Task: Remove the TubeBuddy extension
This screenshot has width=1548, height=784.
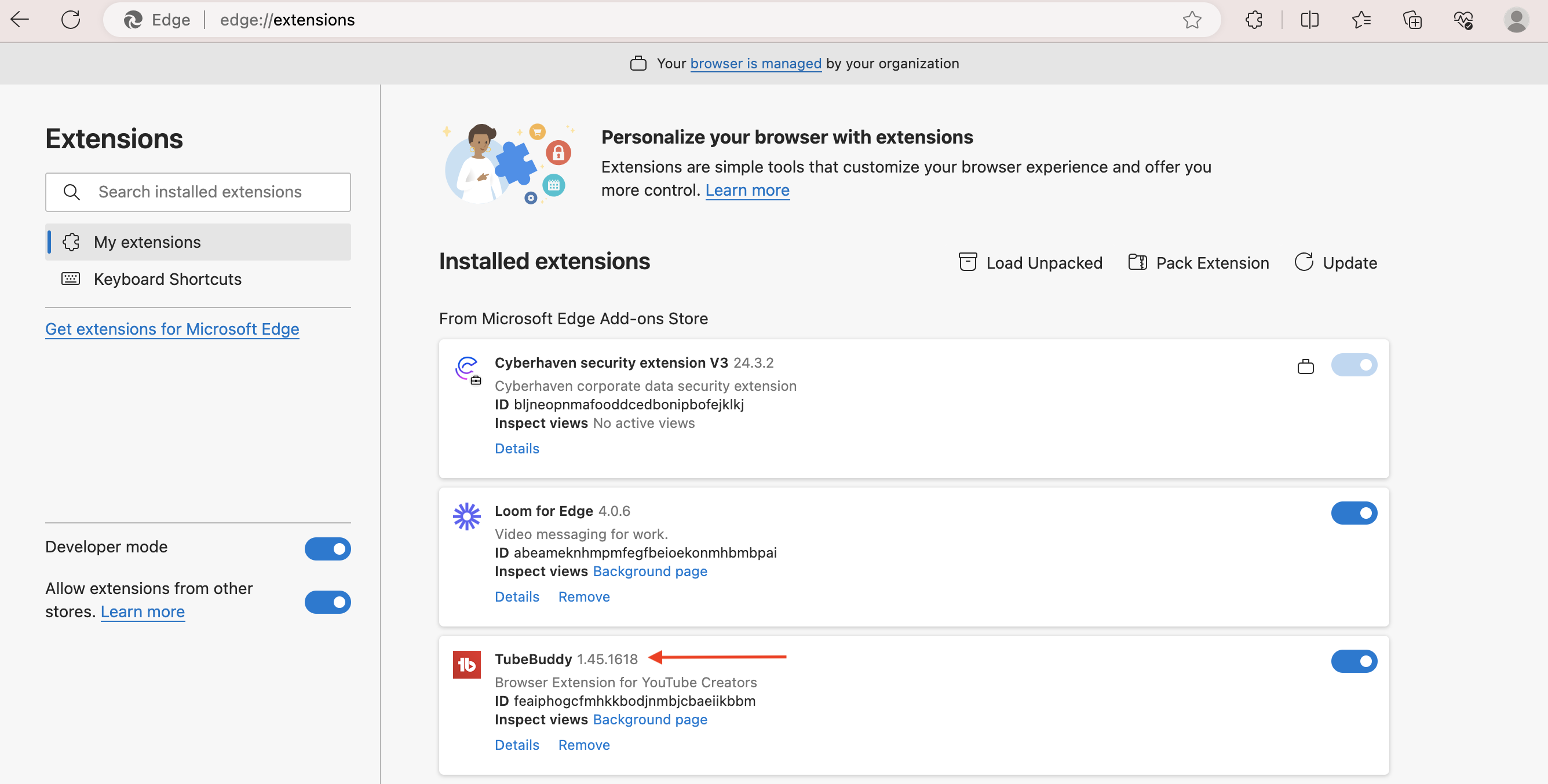Action: coord(583,745)
